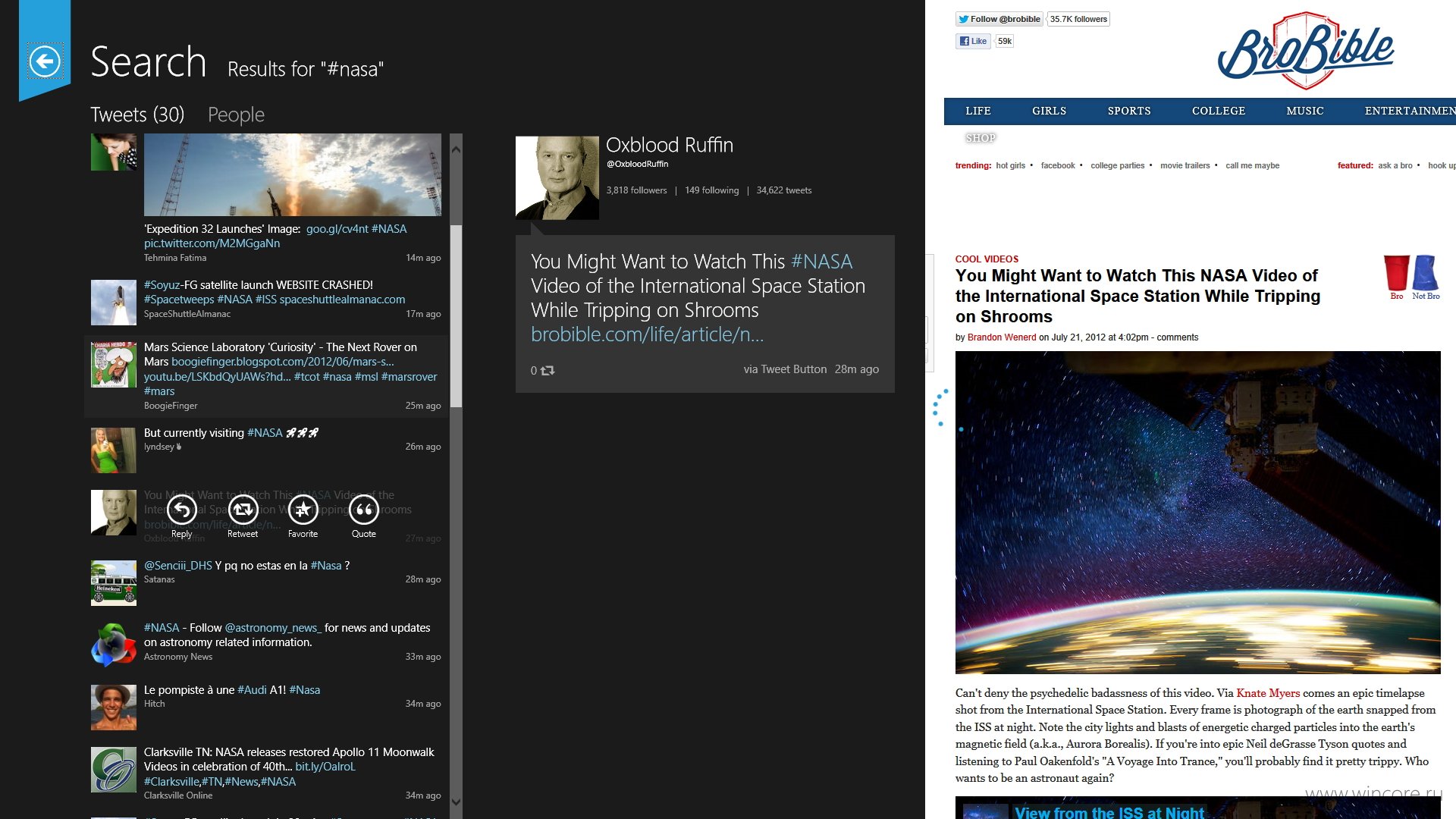Open boogiefinger.blogspot.com link
1456x819 pixels.
point(282,362)
